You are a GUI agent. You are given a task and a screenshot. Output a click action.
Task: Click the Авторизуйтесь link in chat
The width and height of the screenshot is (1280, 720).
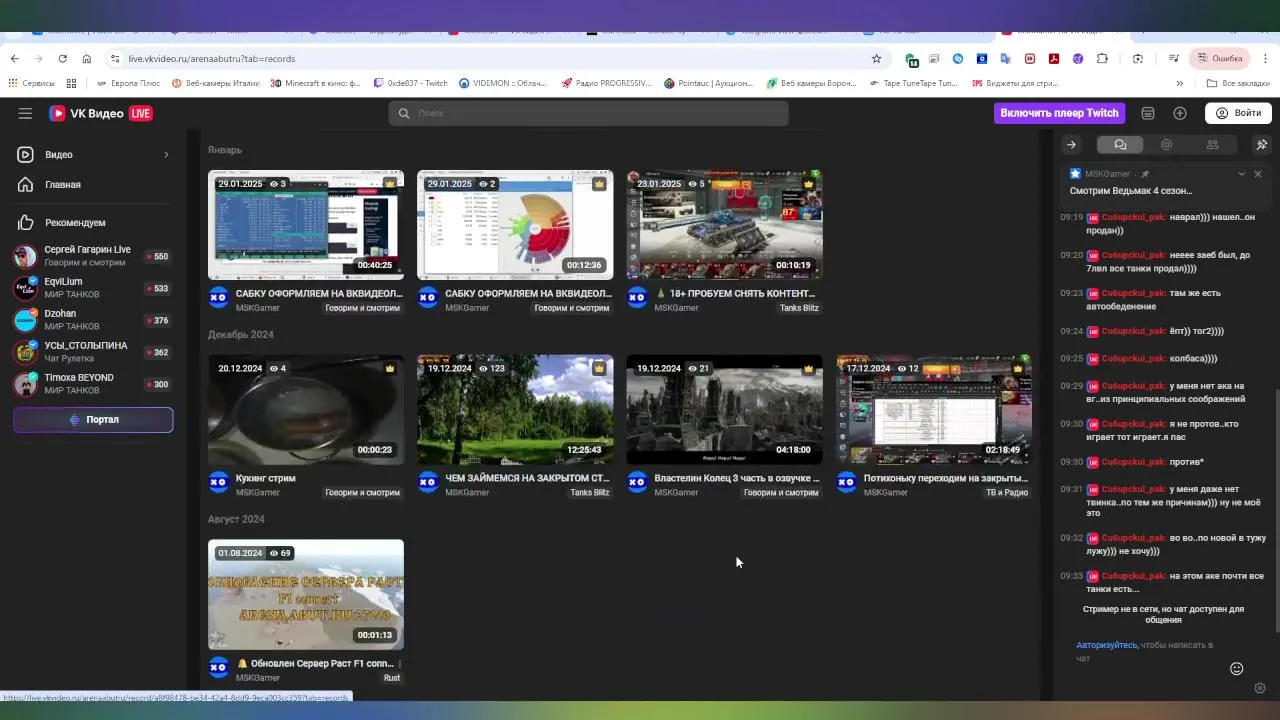pyautogui.click(x=1106, y=645)
